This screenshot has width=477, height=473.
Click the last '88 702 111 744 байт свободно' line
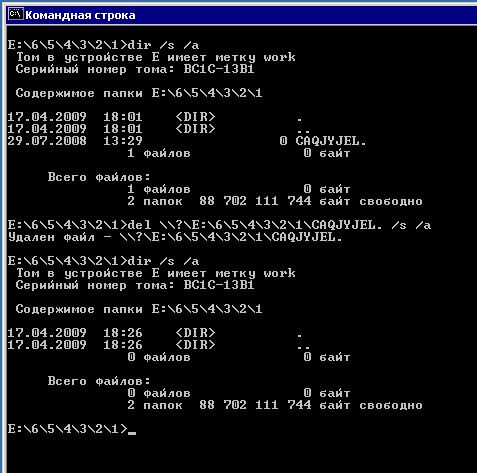tap(311, 405)
